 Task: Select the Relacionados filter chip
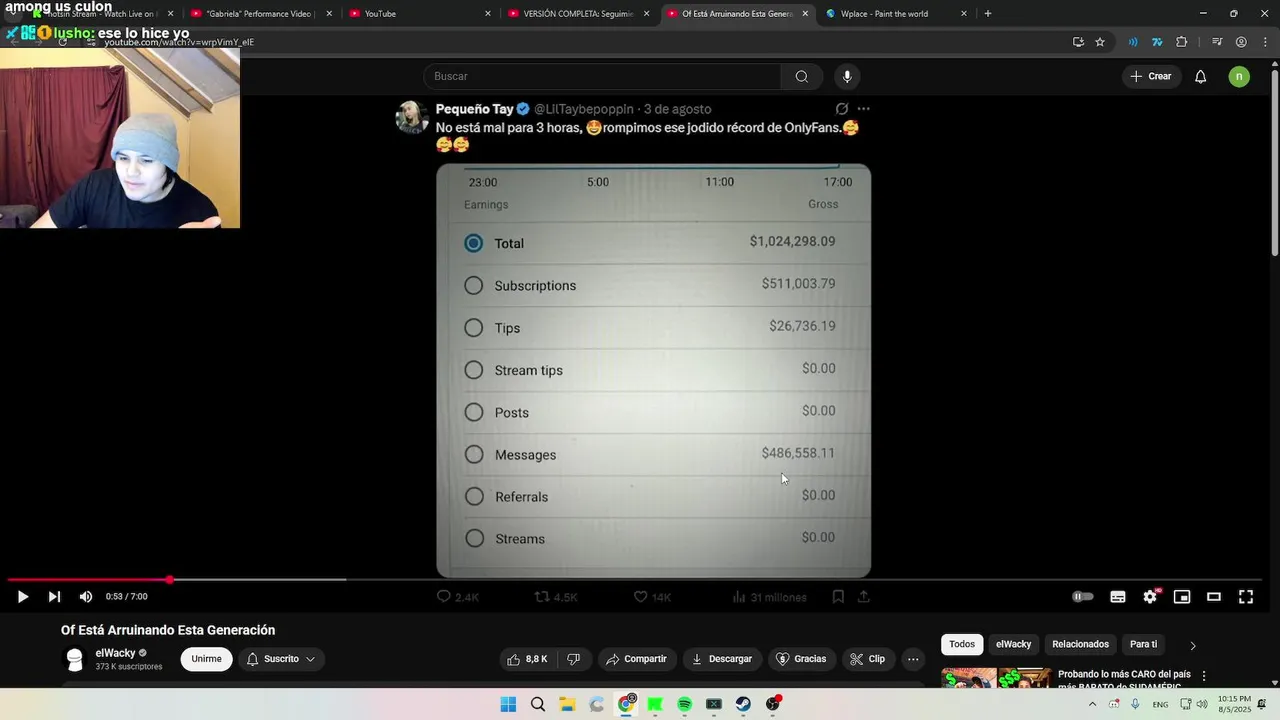[1080, 644]
